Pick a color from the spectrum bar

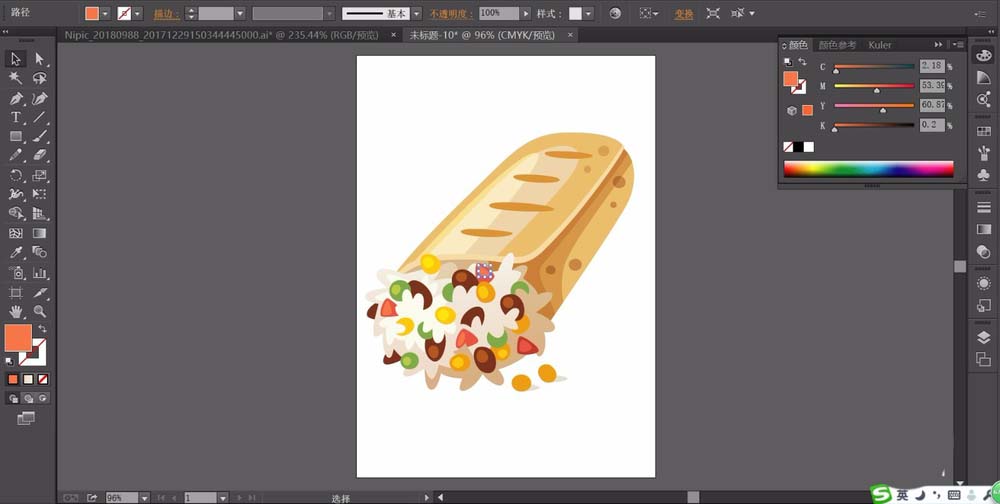[x=868, y=169]
